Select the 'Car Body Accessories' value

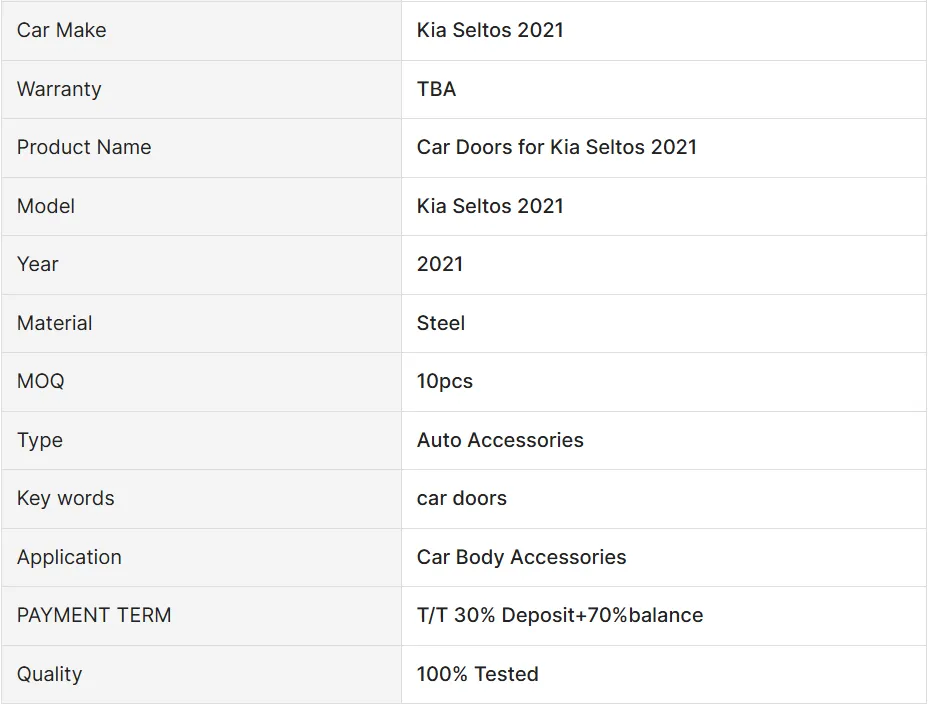[521, 557]
